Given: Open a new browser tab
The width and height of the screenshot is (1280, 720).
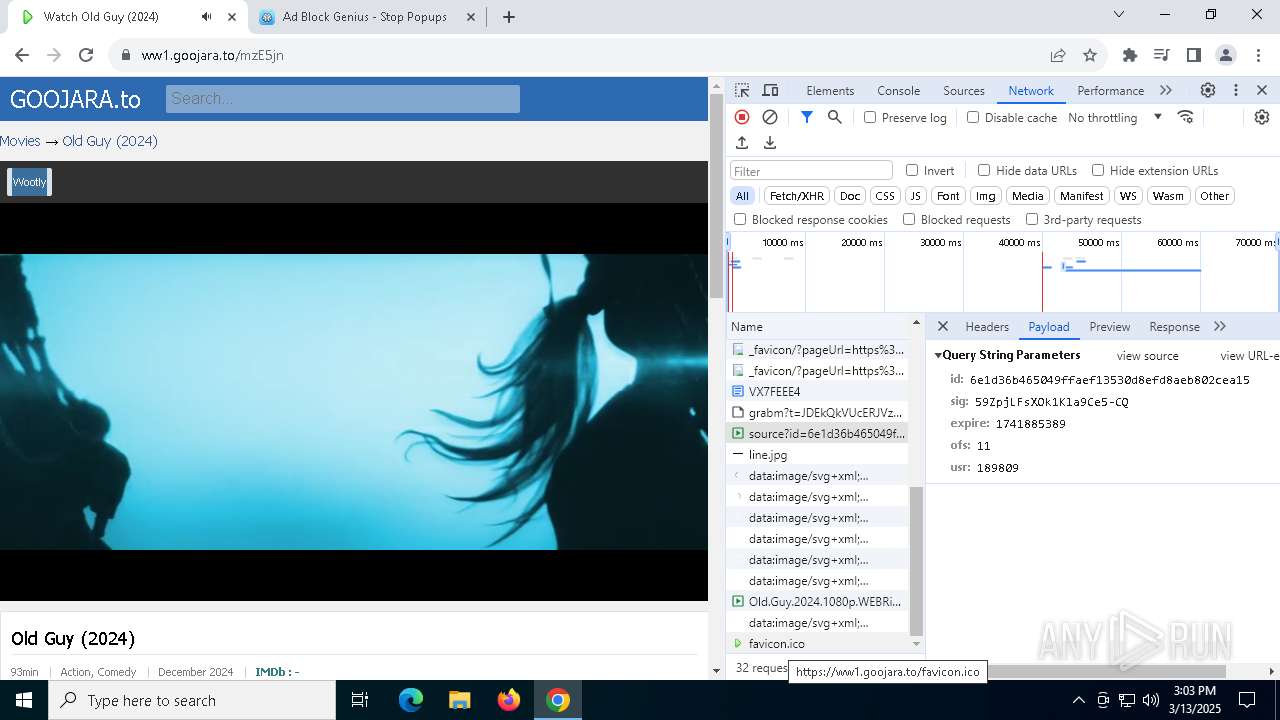Looking at the screenshot, I should pyautogui.click(x=509, y=17).
